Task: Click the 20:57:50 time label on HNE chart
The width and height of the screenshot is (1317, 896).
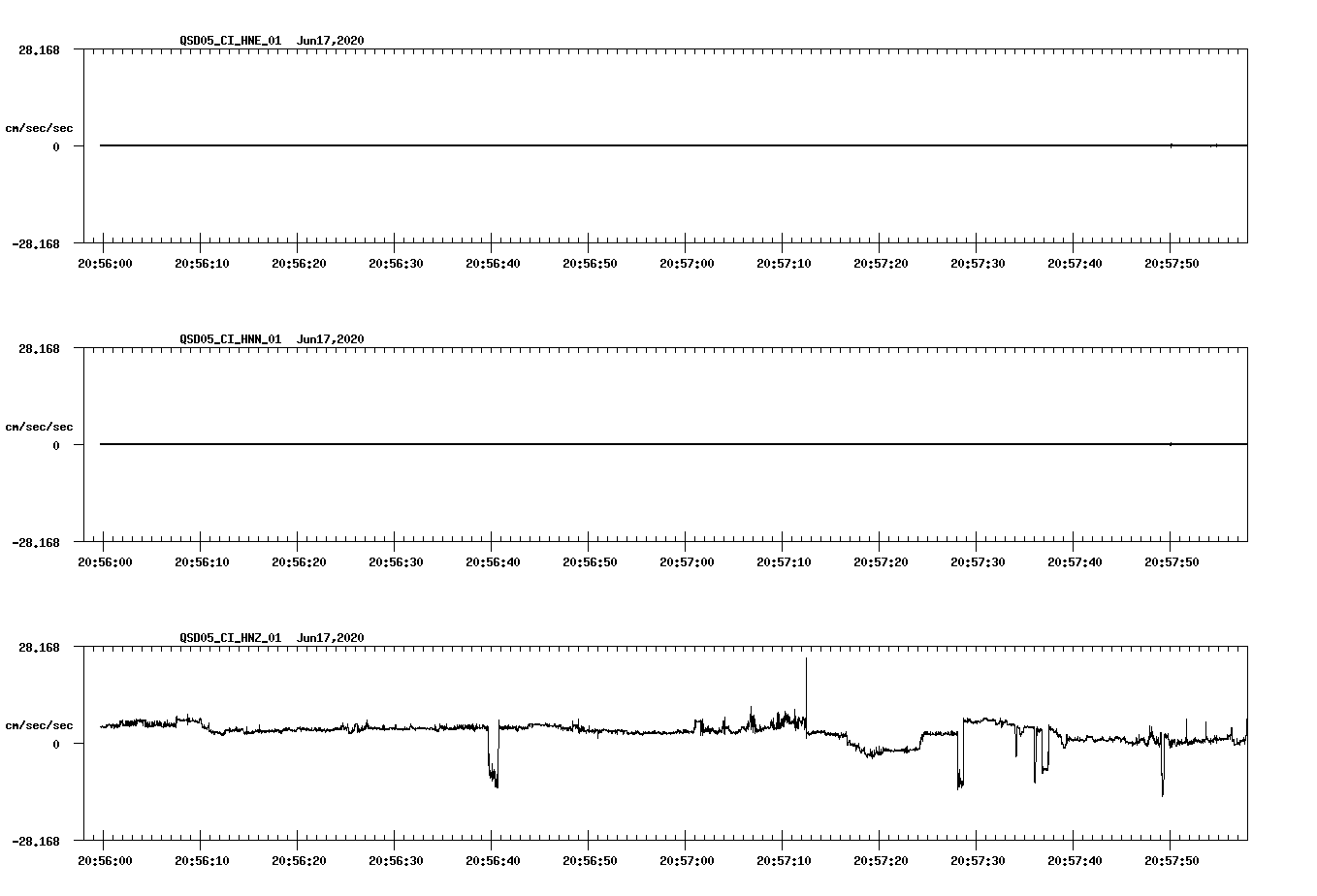Action: pyautogui.click(x=1172, y=263)
